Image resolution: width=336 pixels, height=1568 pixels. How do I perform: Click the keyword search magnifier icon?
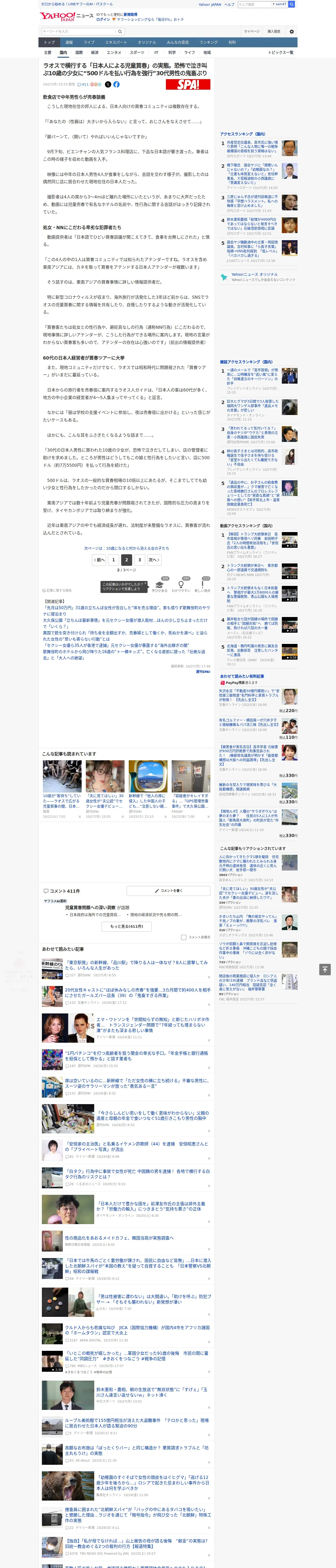point(120,32)
